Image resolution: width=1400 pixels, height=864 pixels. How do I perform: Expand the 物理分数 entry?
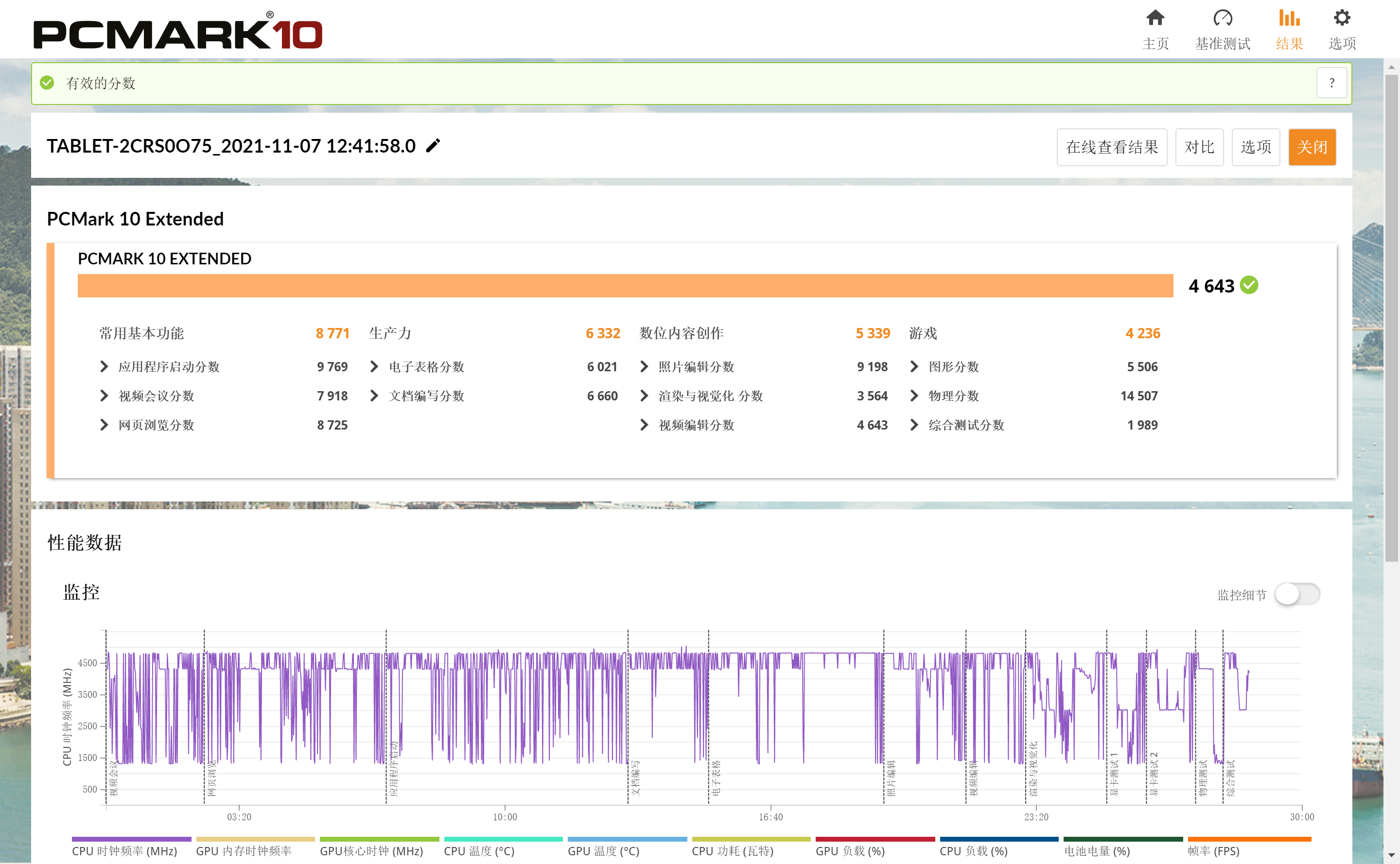click(914, 396)
